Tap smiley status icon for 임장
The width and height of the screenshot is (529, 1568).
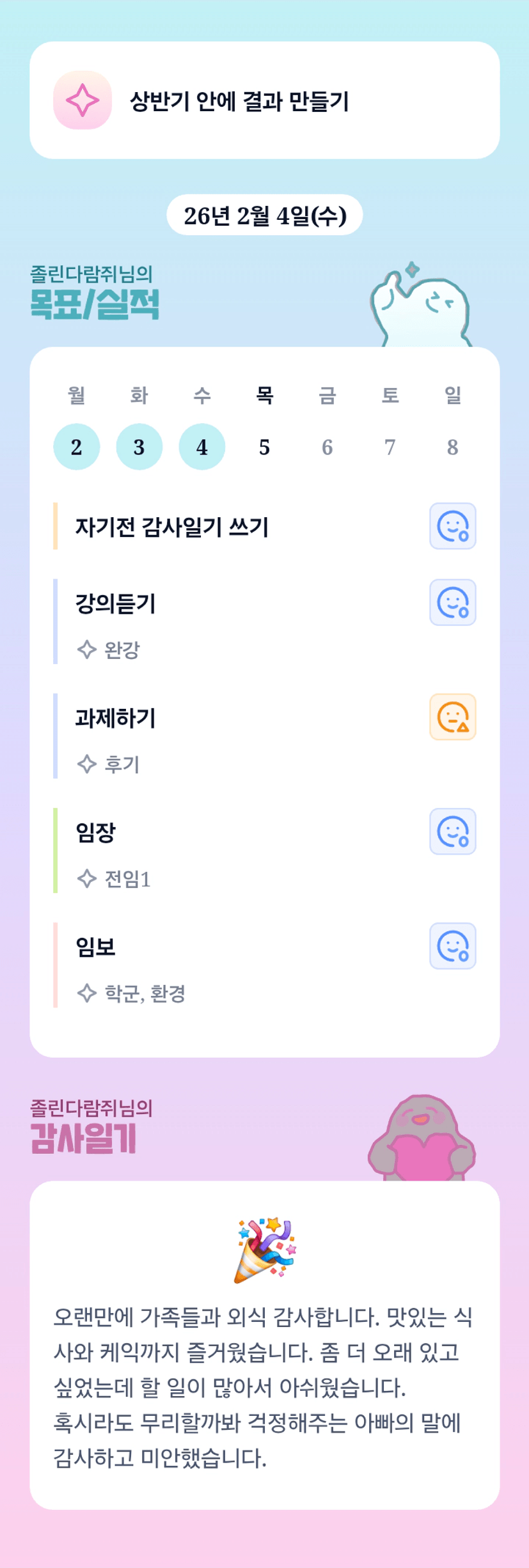coord(452,831)
